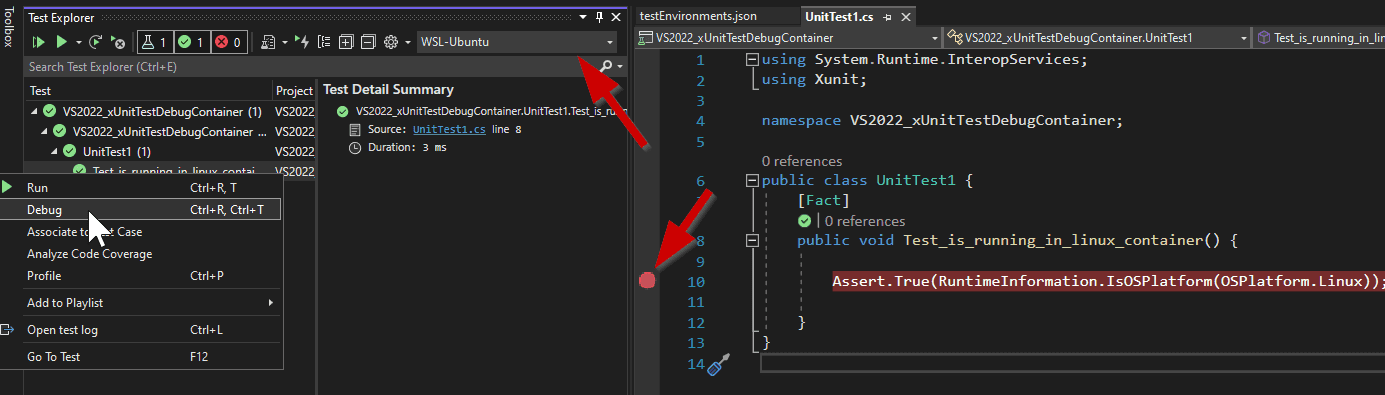This screenshot has height=395, width=1385.
Task: Click the Collapse All icon
Action: [368, 42]
